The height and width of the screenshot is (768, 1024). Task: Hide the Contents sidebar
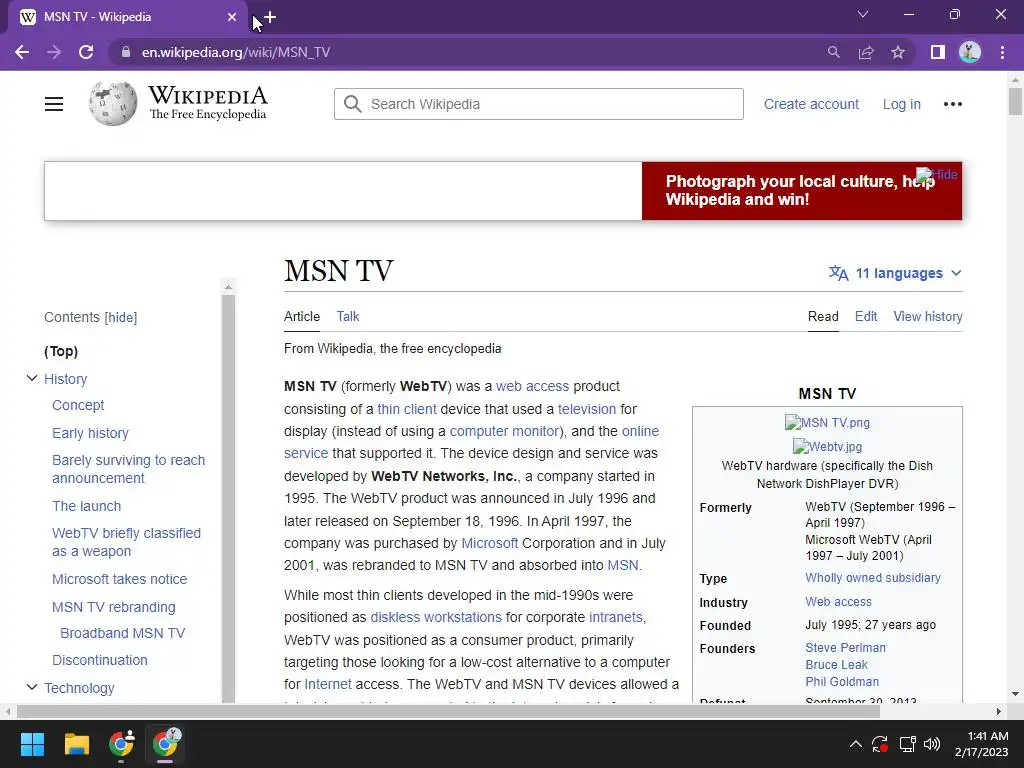click(121, 317)
